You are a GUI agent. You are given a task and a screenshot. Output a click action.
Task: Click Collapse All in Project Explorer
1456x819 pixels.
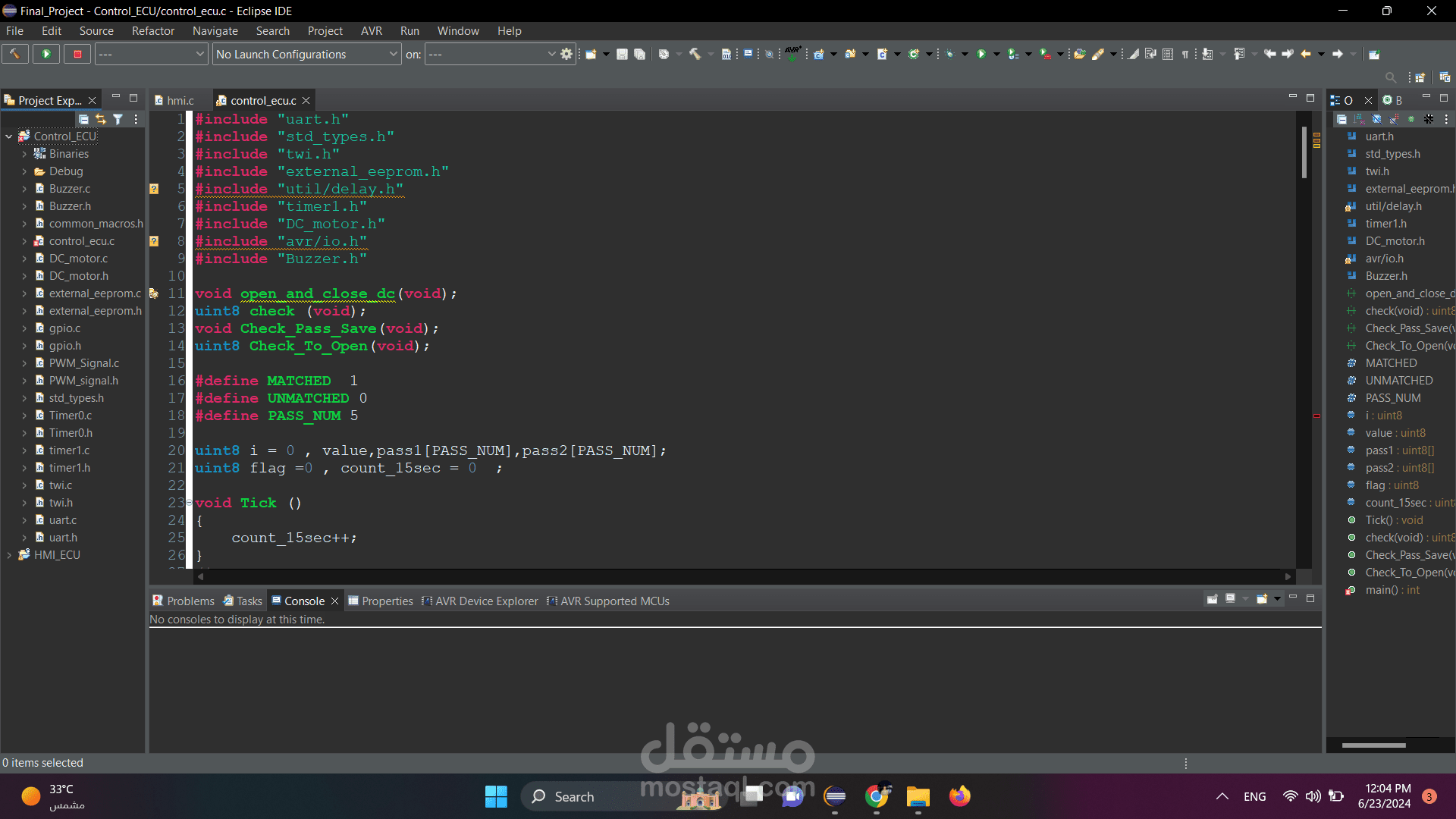[83, 119]
